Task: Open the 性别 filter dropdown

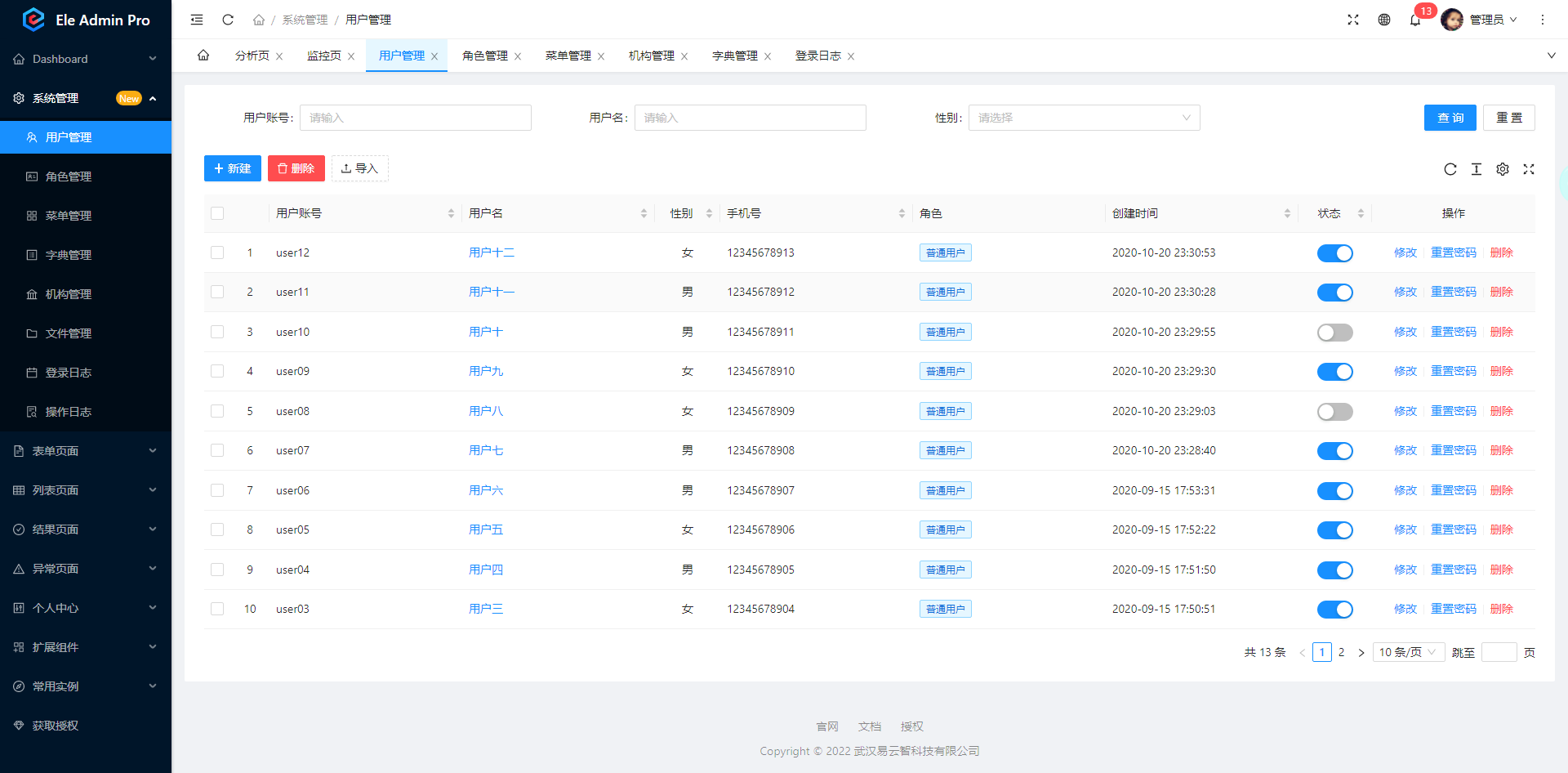Action: click(x=1084, y=117)
